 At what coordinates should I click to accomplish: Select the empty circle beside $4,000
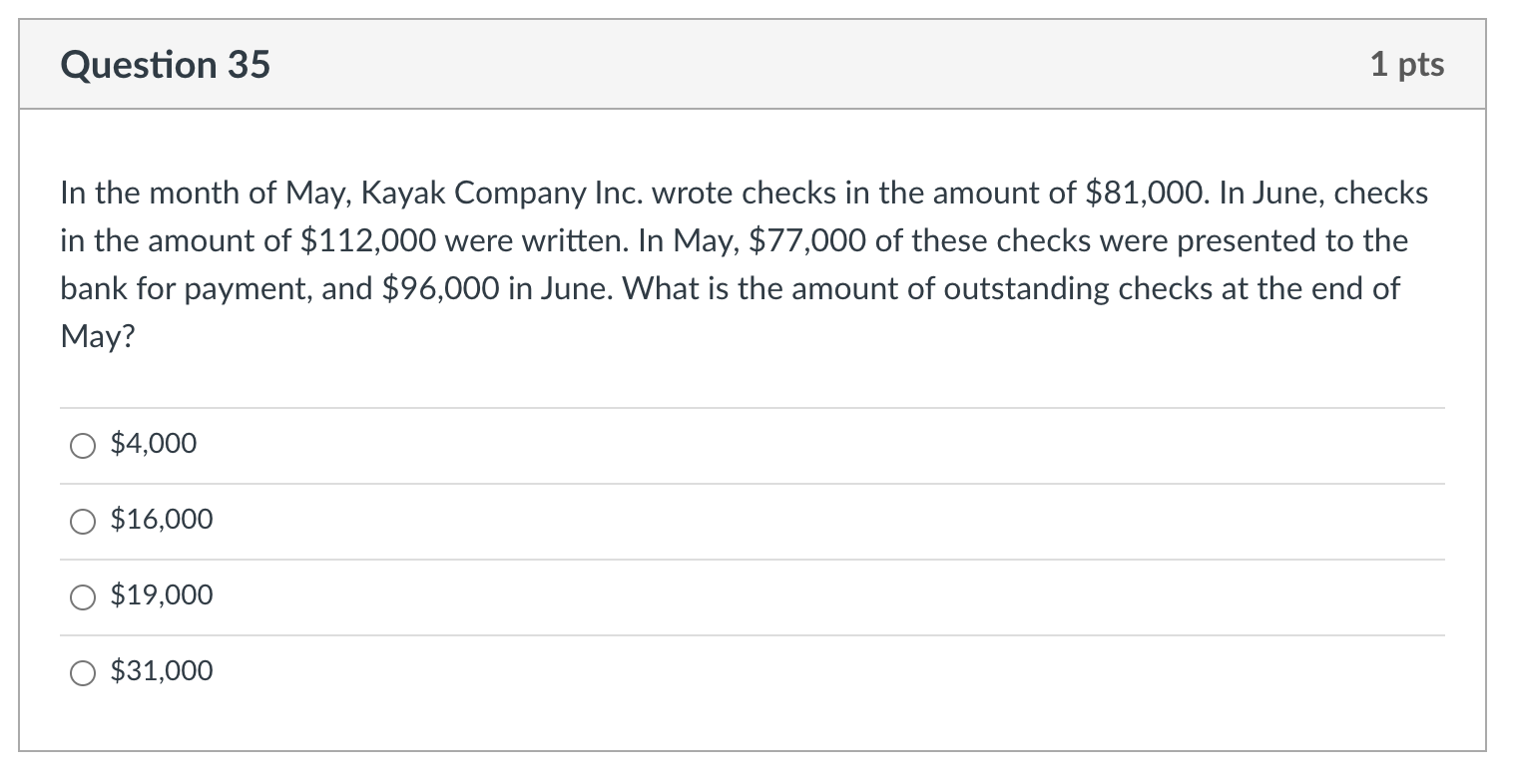point(83,446)
